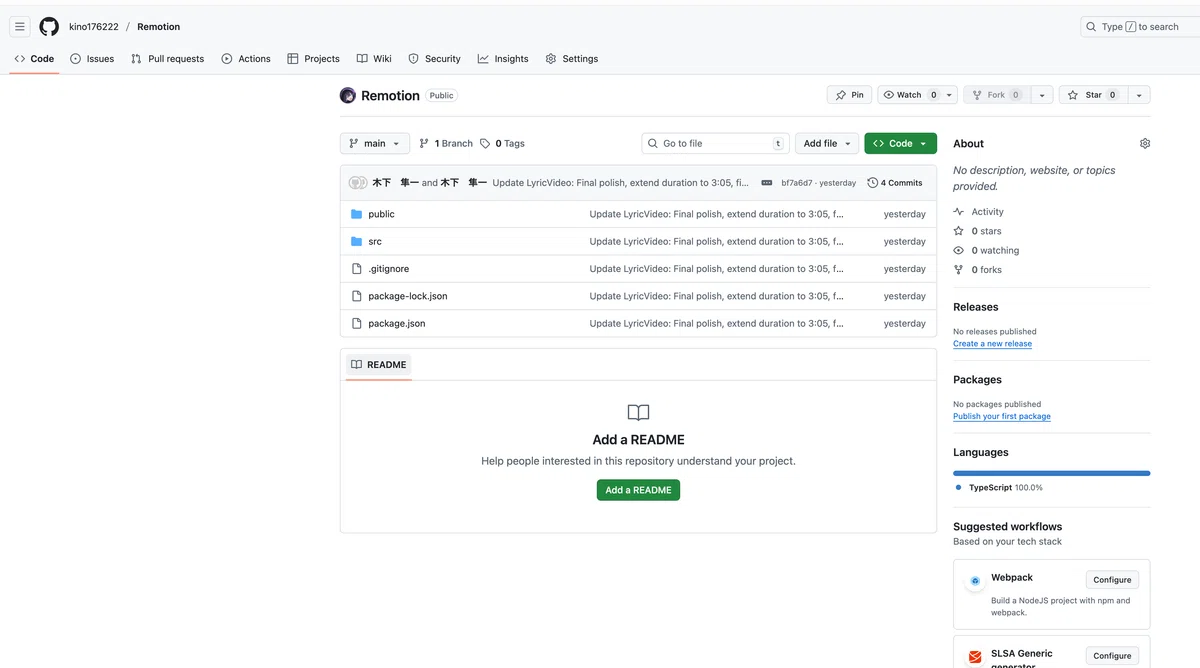1200x668 pixels.
Task: Open the Packages heading link
Action: pos(977,380)
